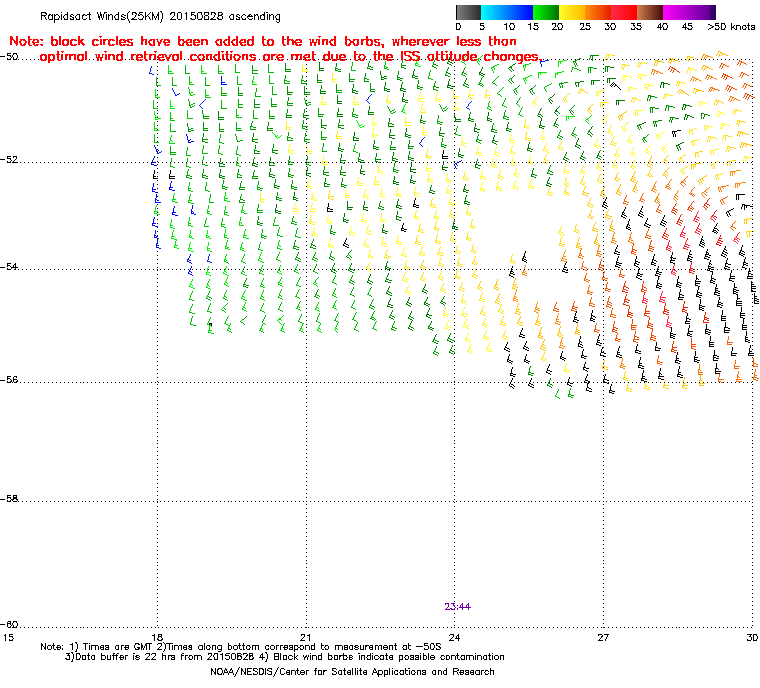
Task: Click the footnote 'Times are GMT' line
Action: coord(241,647)
